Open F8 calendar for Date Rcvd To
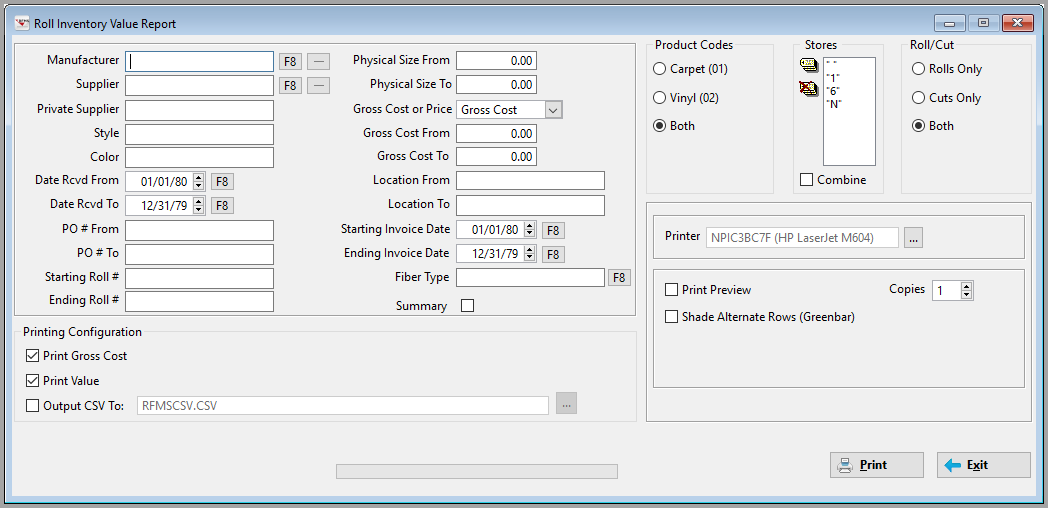The height and width of the screenshot is (508, 1048). click(223, 205)
